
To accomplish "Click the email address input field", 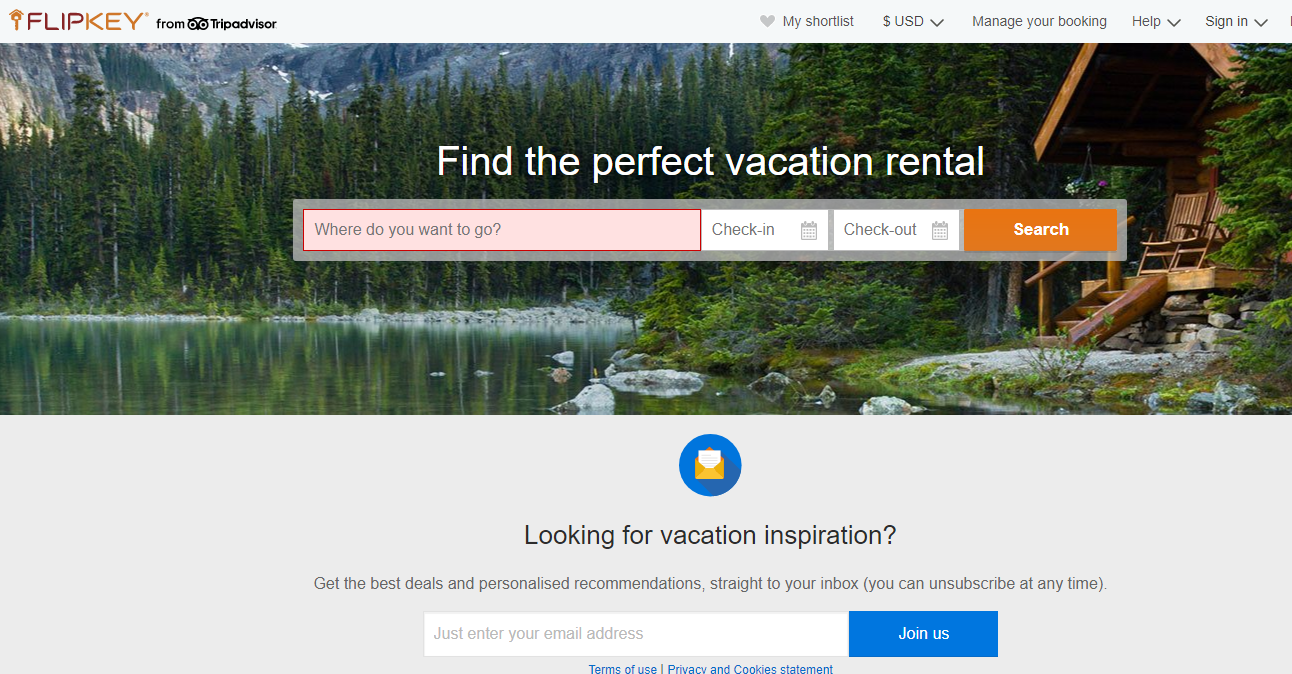I will pos(636,634).
